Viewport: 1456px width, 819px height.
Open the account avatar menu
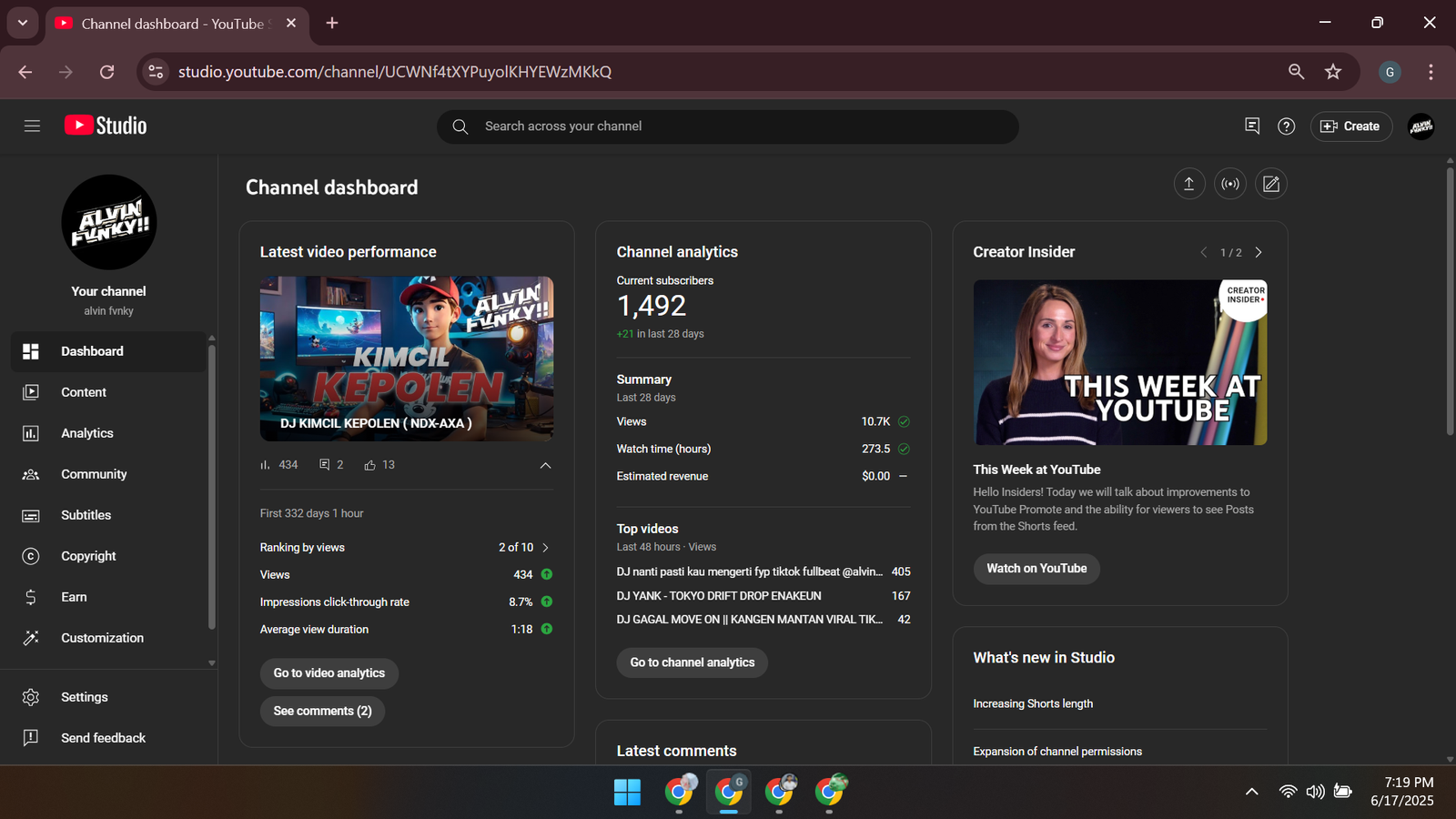(1421, 126)
